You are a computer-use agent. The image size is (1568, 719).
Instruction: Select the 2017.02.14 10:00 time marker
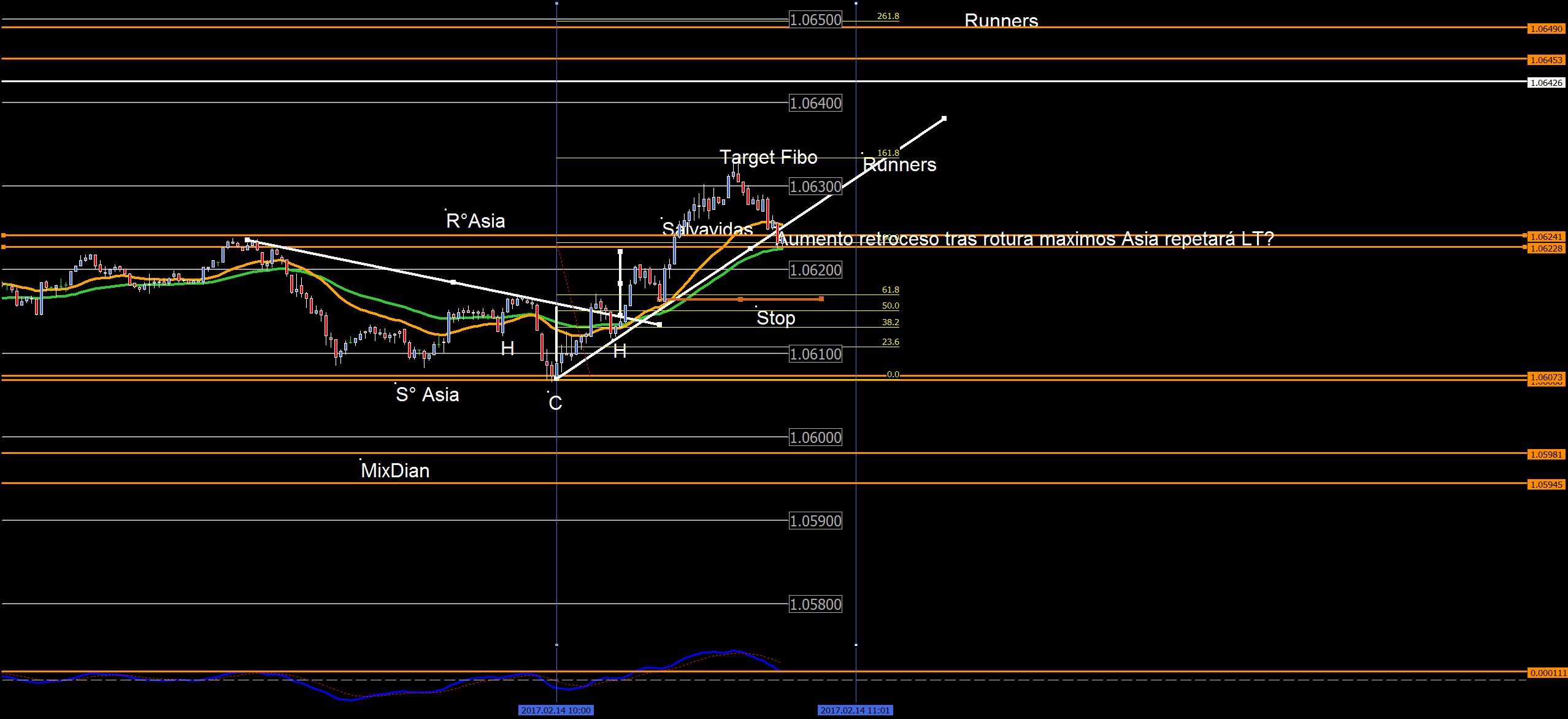click(556, 710)
